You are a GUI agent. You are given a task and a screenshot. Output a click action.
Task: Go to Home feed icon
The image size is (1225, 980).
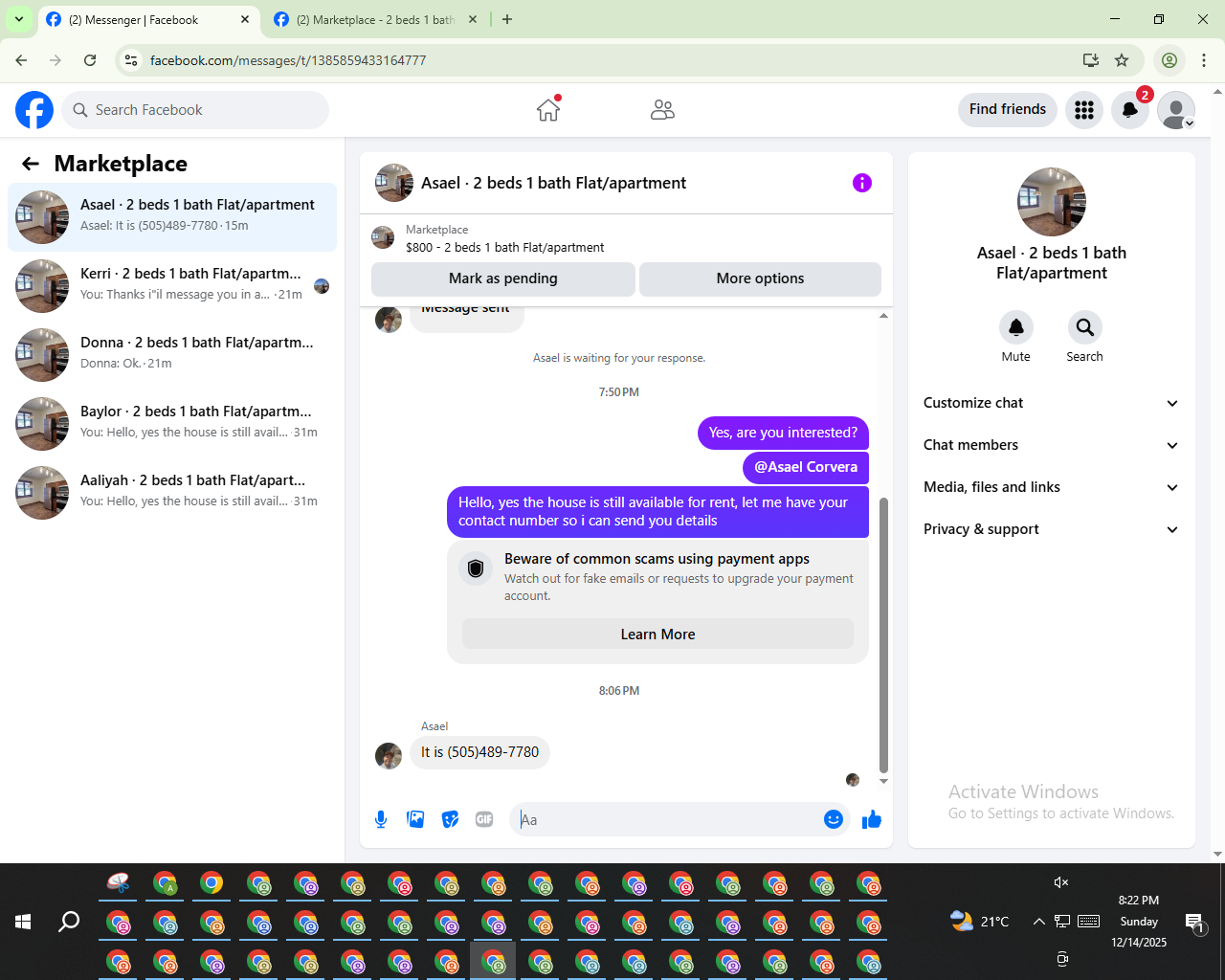click(548, 110)
